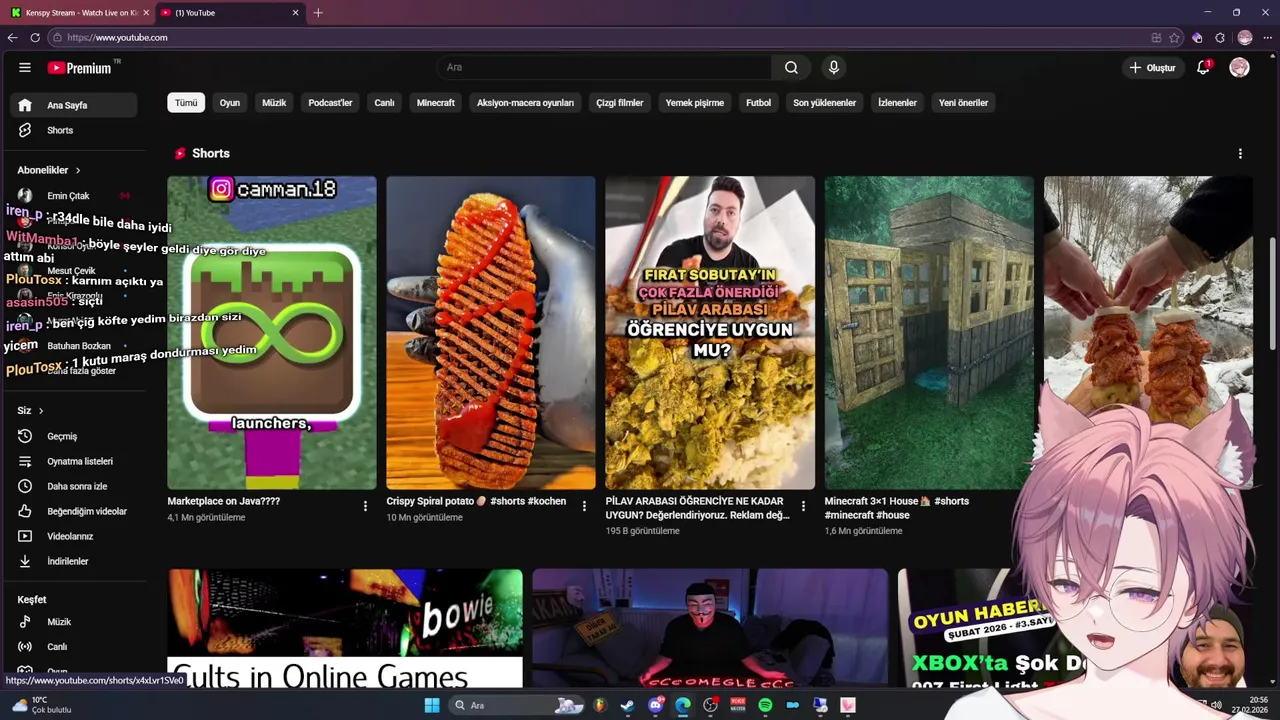The height and width of the screenshot is (720, 1280).
Task: Open Daha sonra izle list
Action: click(x=74, y=486)
